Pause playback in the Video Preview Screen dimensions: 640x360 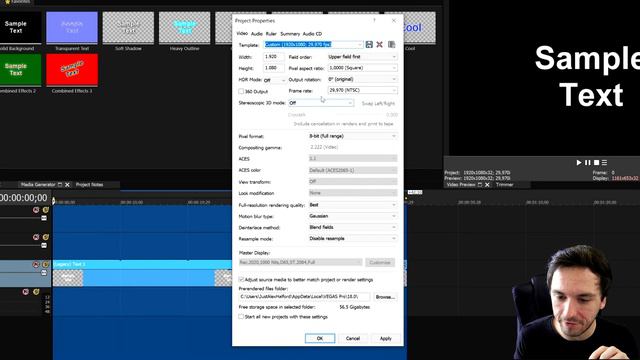click(587, 162)
